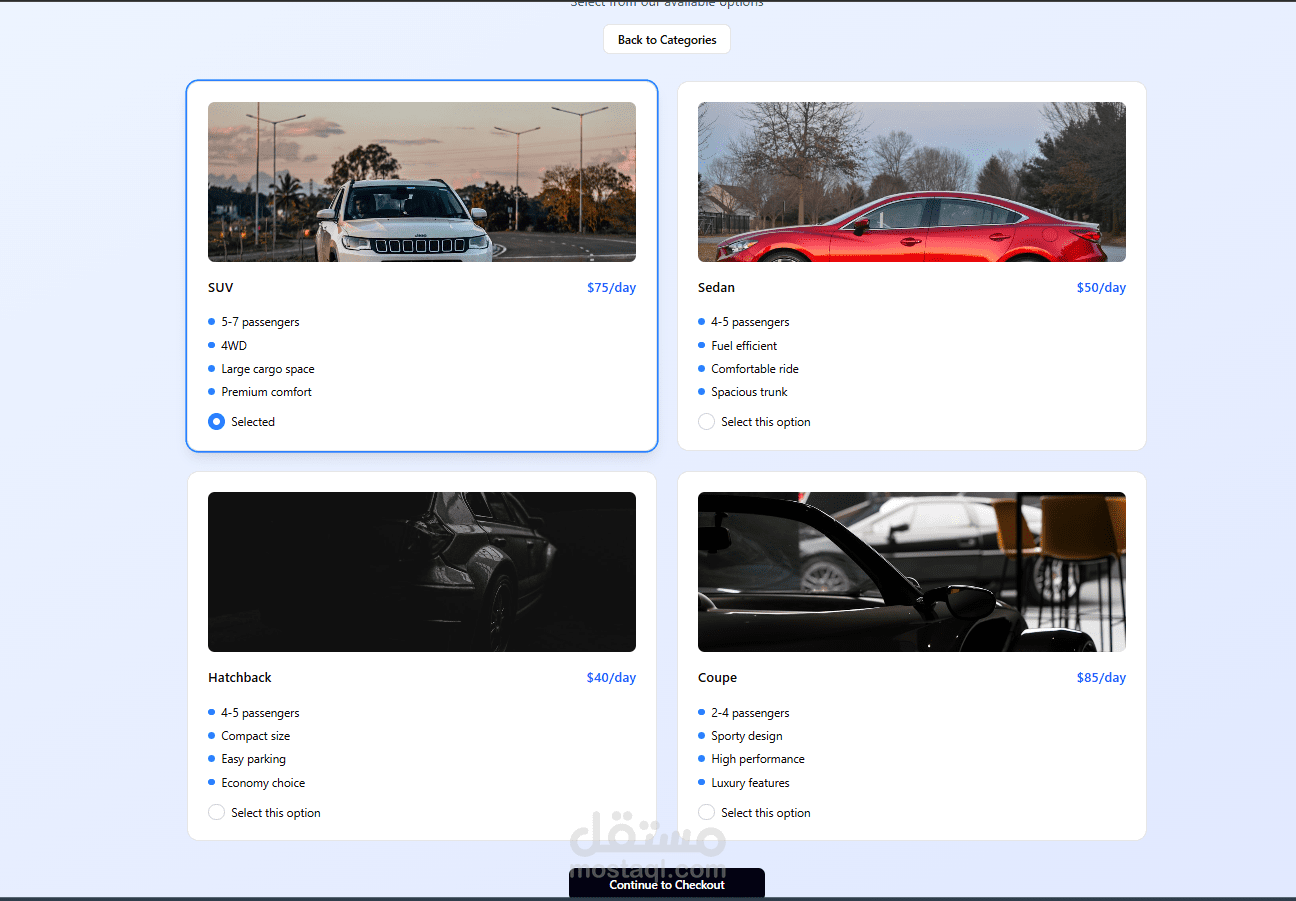Choose the Hatchback rental option
Screen dimensions: 1296x901
point(216,812)
